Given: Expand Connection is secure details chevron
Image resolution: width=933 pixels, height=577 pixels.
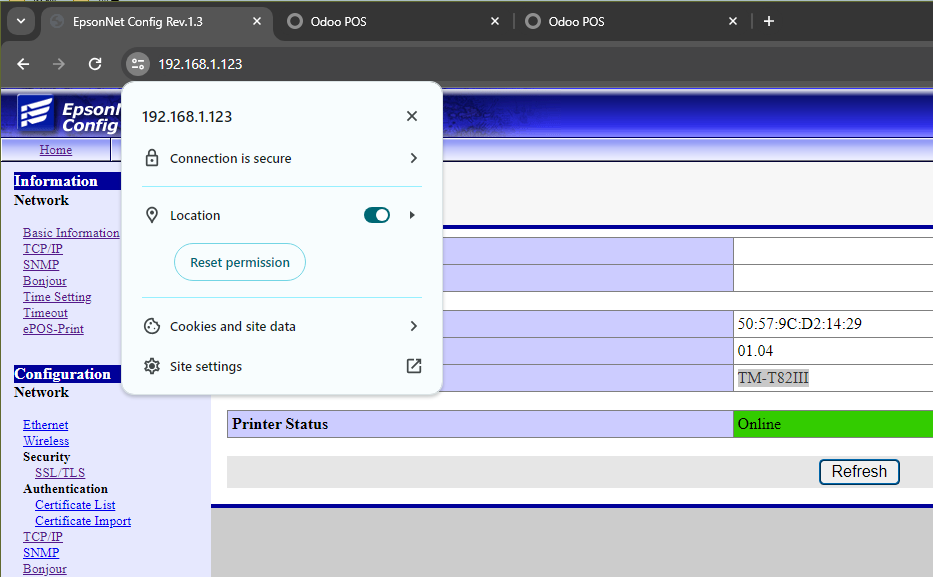Looking at the screenshot, I should tap(414, 158).
